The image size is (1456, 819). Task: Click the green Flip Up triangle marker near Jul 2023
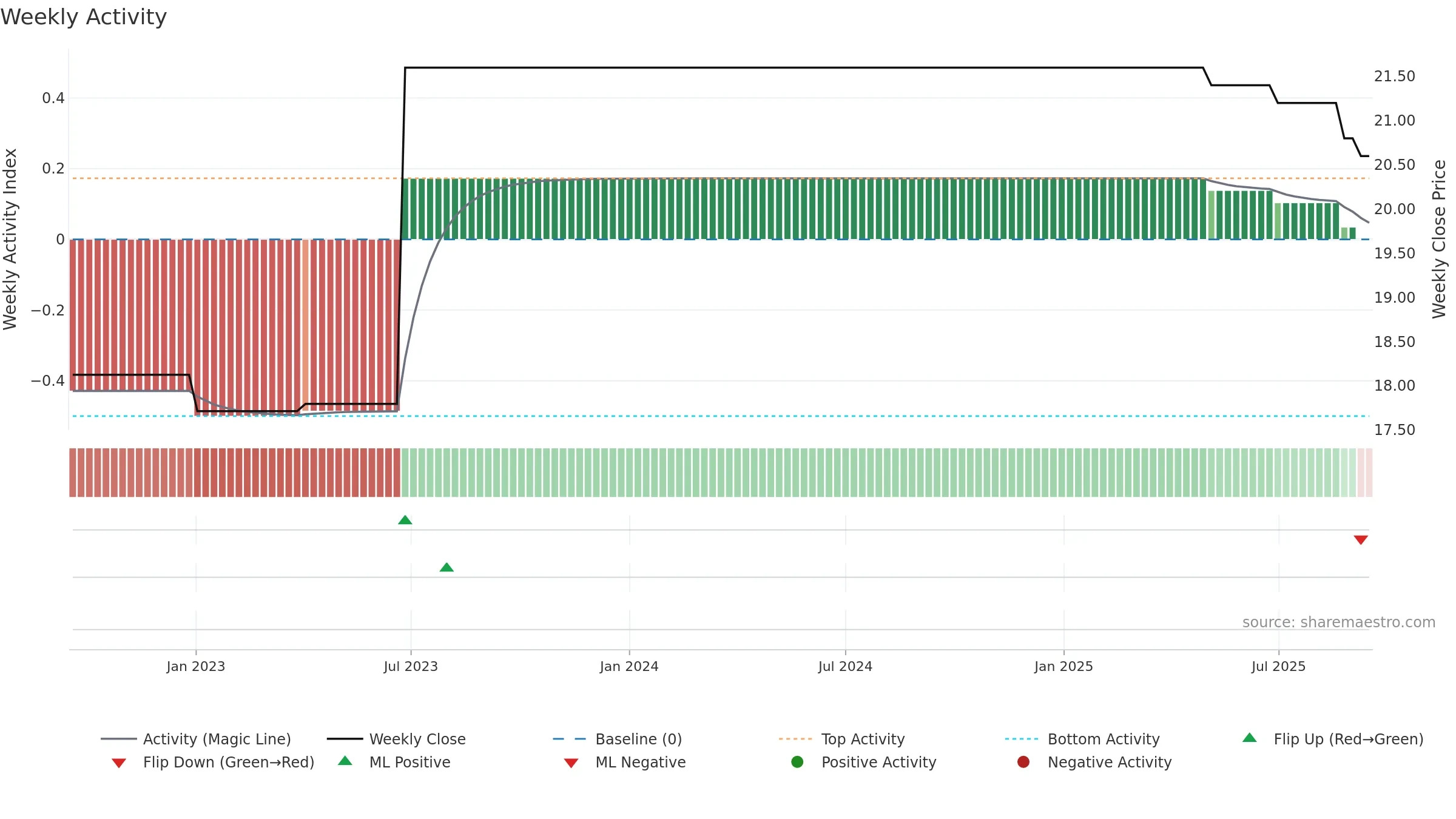(x=405, y=520)
